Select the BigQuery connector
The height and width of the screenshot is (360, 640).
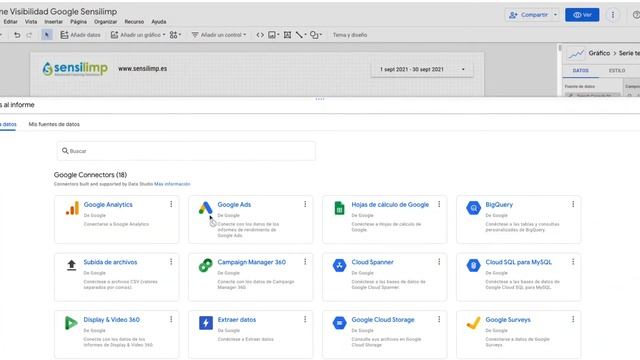[x=518, y=220]
